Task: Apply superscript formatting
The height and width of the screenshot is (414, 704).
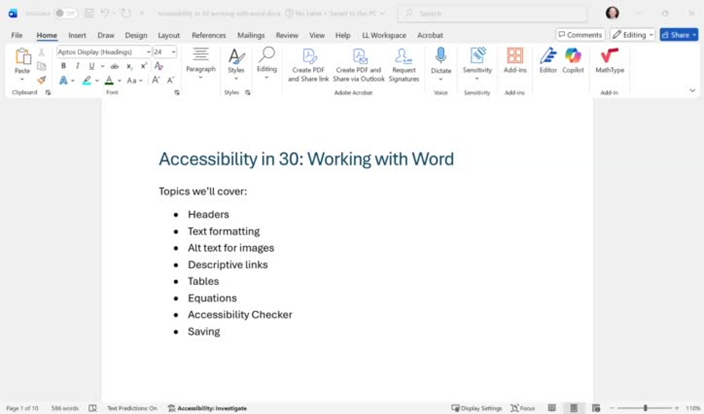Action: [x=144, y=66]
